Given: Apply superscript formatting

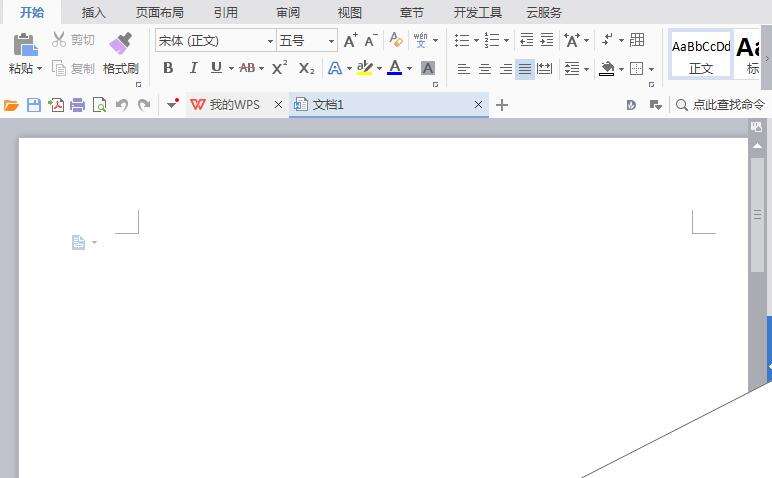Looking at the screenshot, I should click(x=279, y=67).
